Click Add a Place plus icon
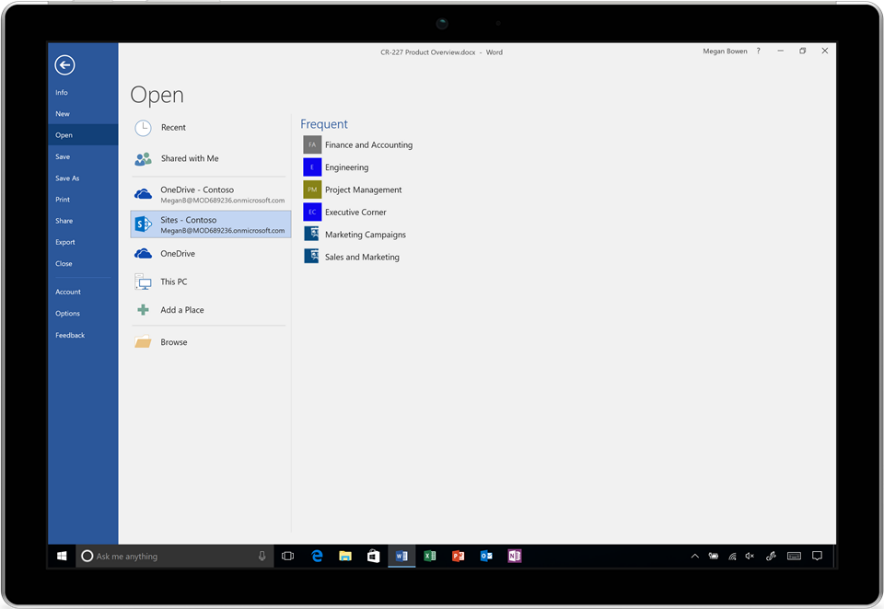This screenshot has height=609, width=884. click(143, 310)
